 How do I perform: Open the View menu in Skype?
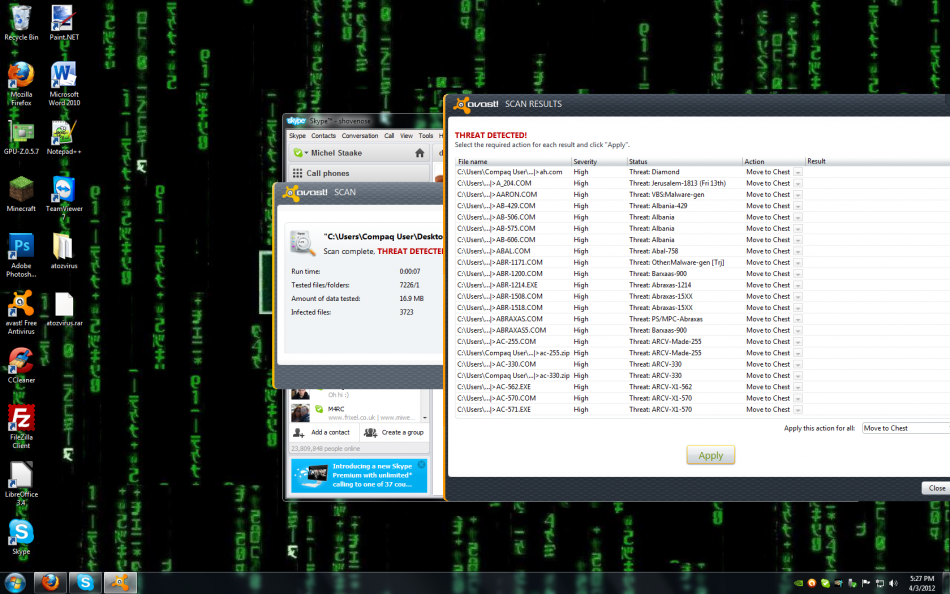pyautogui.click(x=406, y=136)
